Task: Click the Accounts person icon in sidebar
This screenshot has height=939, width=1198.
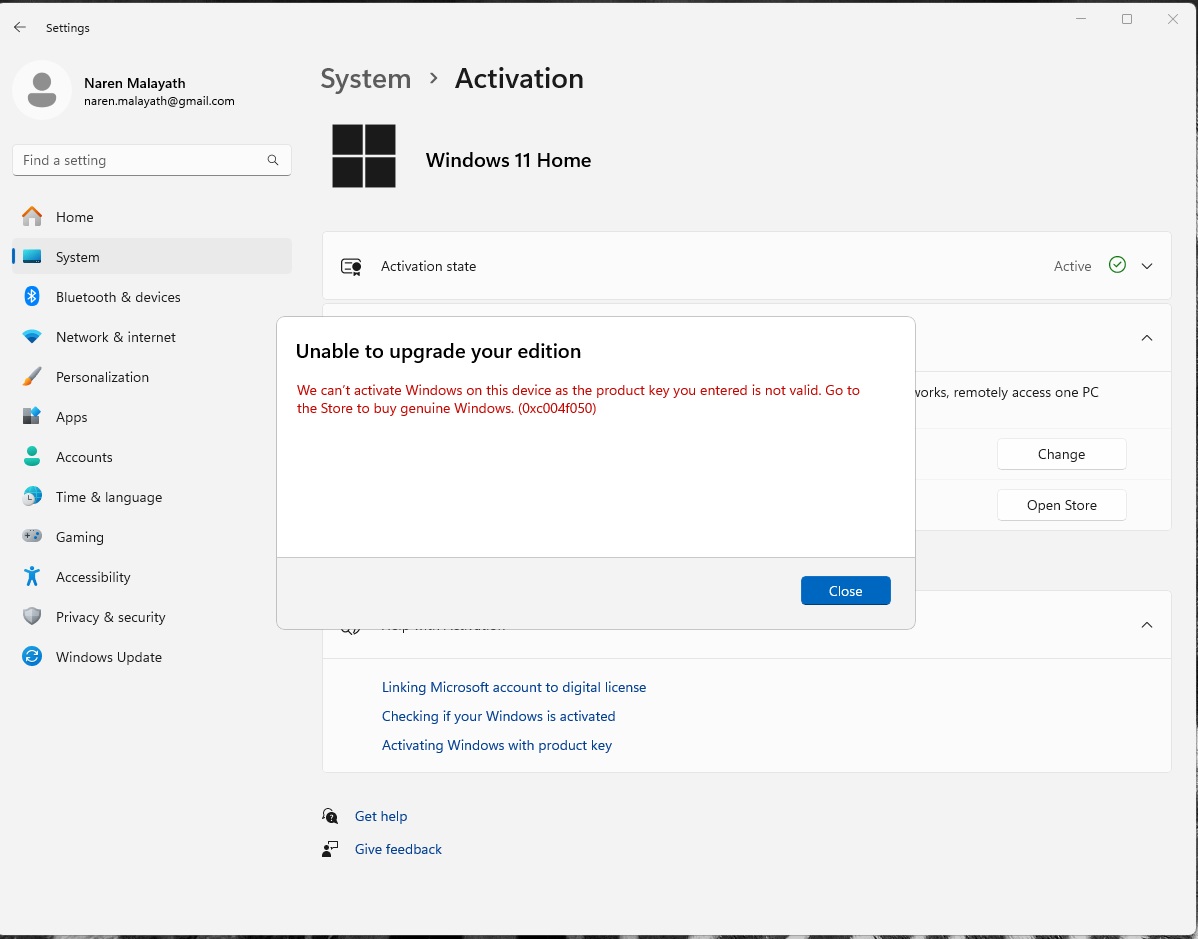Action: 32,457
